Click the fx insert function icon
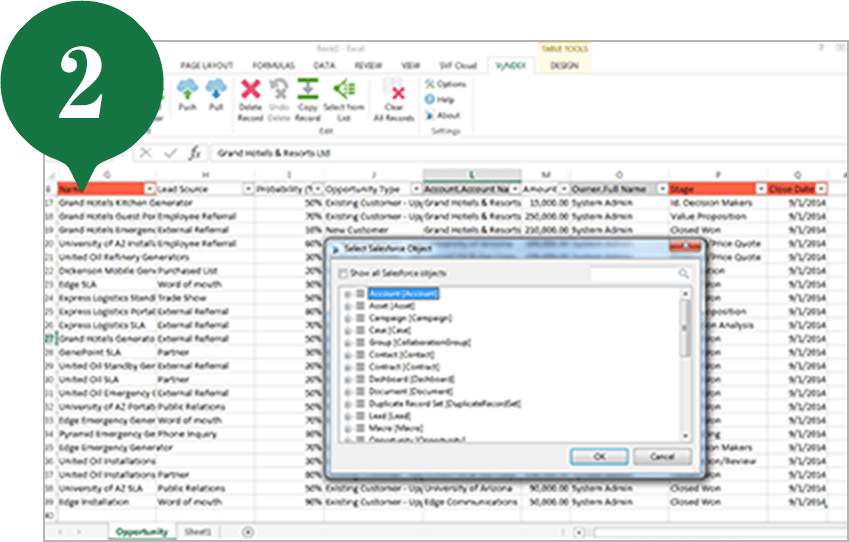The image size is (849, 542). tap(194, 153)
